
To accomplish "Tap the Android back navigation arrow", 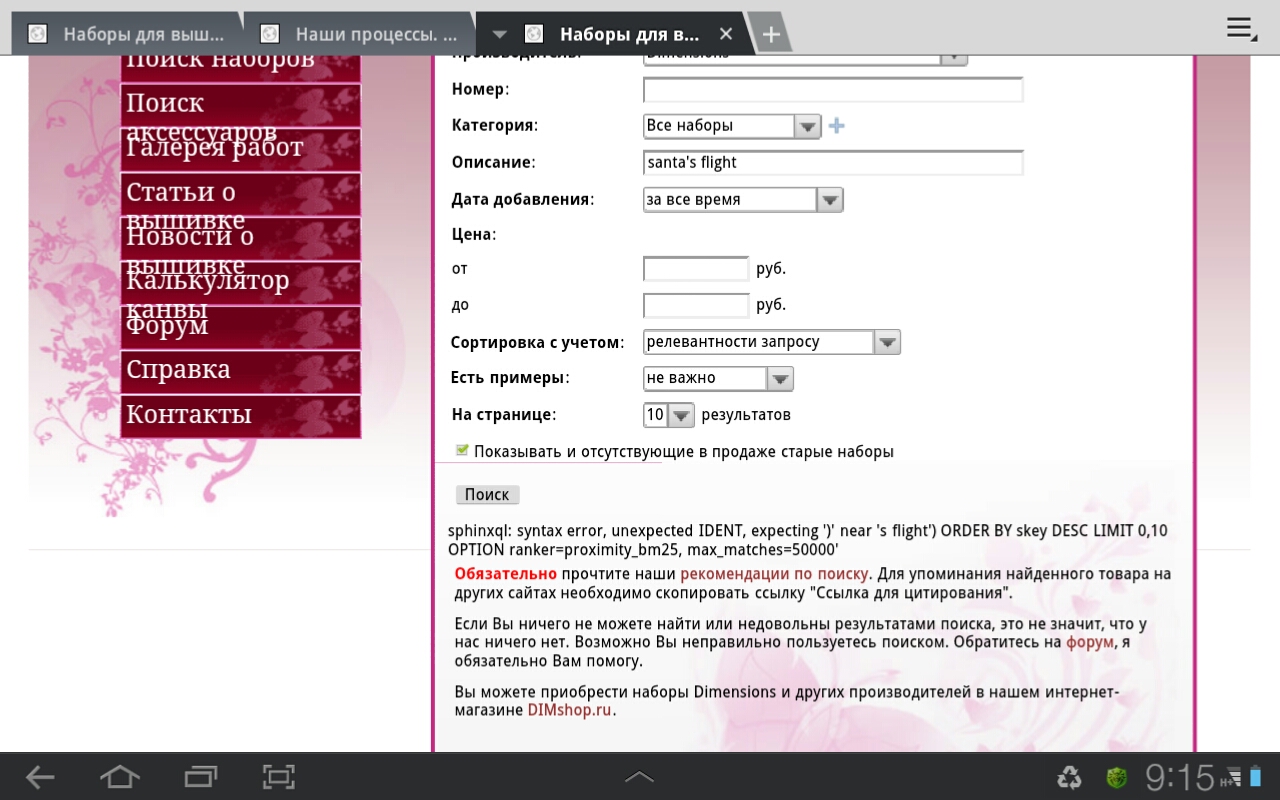I will coord(40,777).
